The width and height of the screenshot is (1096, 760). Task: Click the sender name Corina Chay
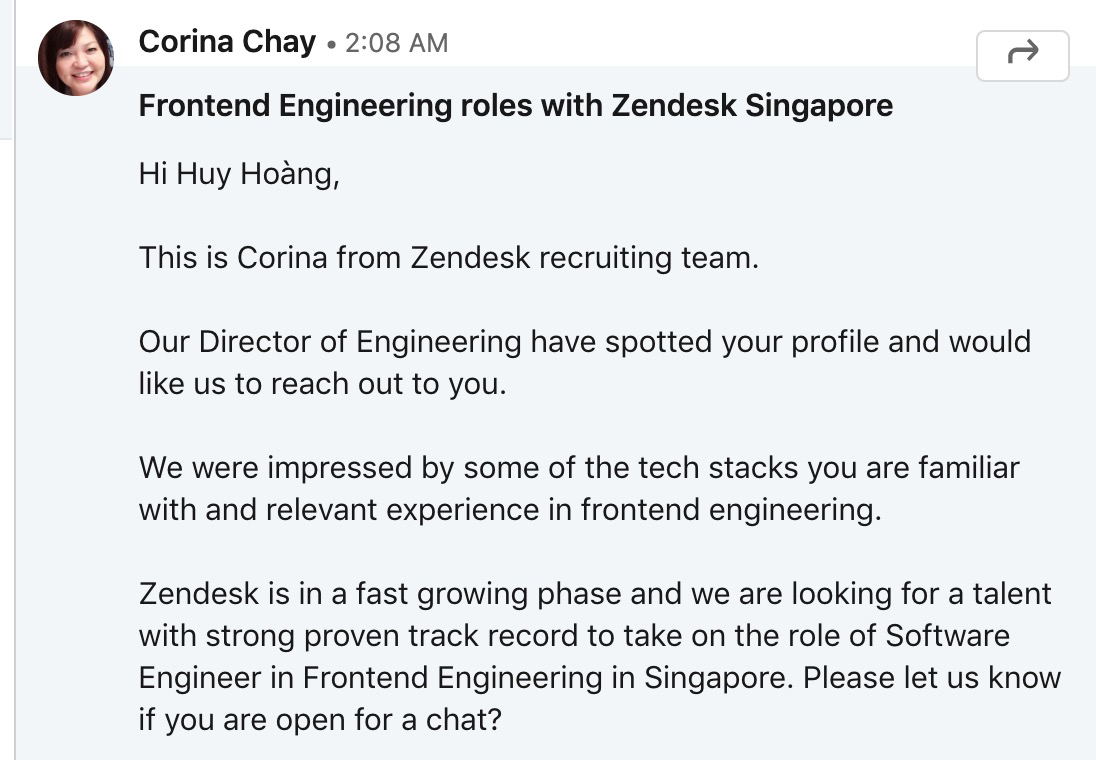227,42
